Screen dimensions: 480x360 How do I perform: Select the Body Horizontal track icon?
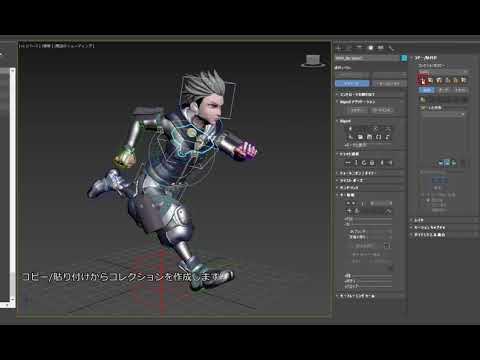coord(348,163)
